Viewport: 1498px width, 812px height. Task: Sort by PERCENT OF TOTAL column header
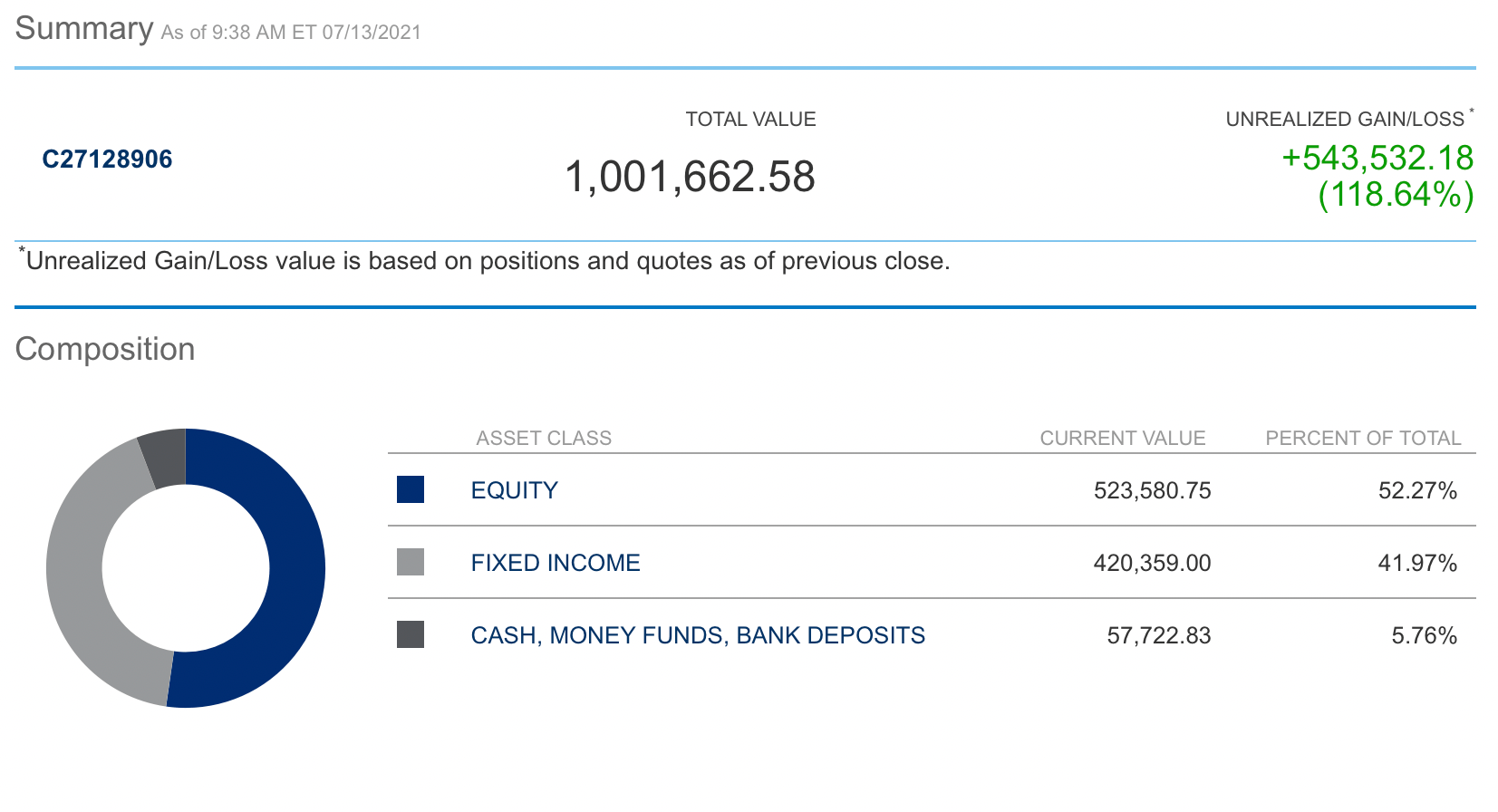[1363, 438]
